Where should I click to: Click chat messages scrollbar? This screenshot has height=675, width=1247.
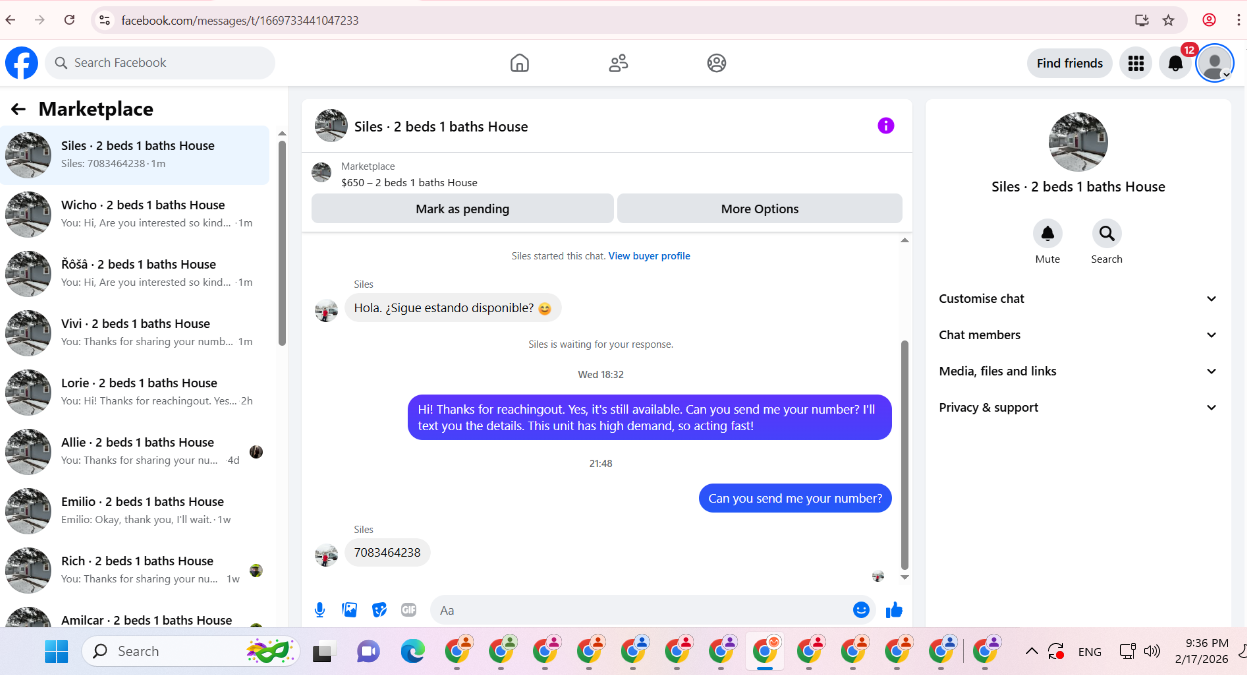(905, 455)
